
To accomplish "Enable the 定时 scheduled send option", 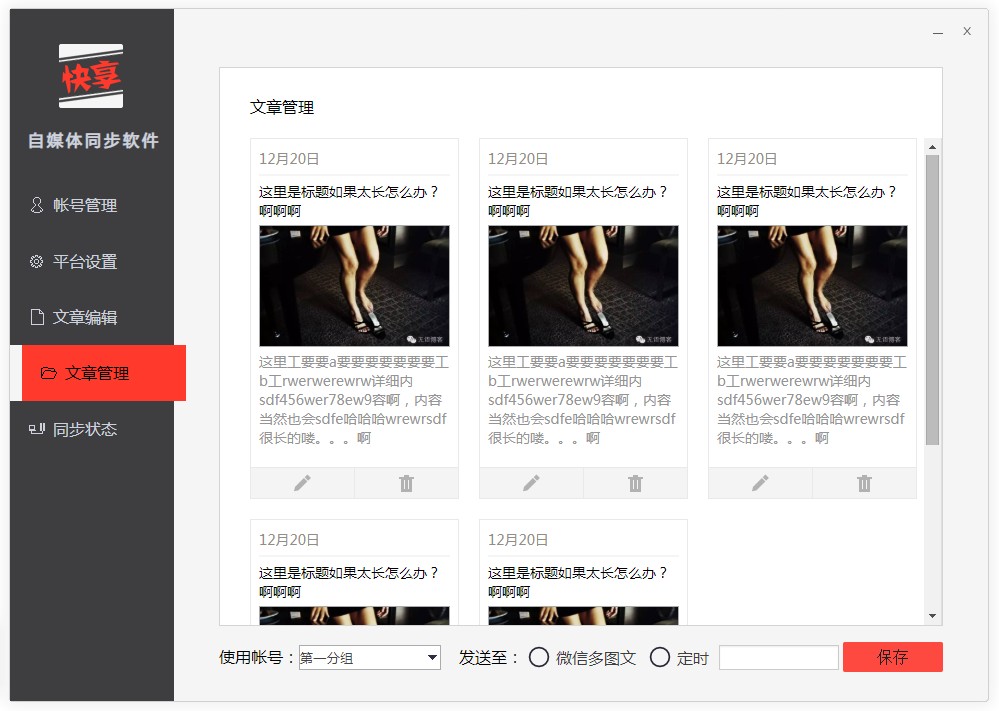I will [659, 658].
